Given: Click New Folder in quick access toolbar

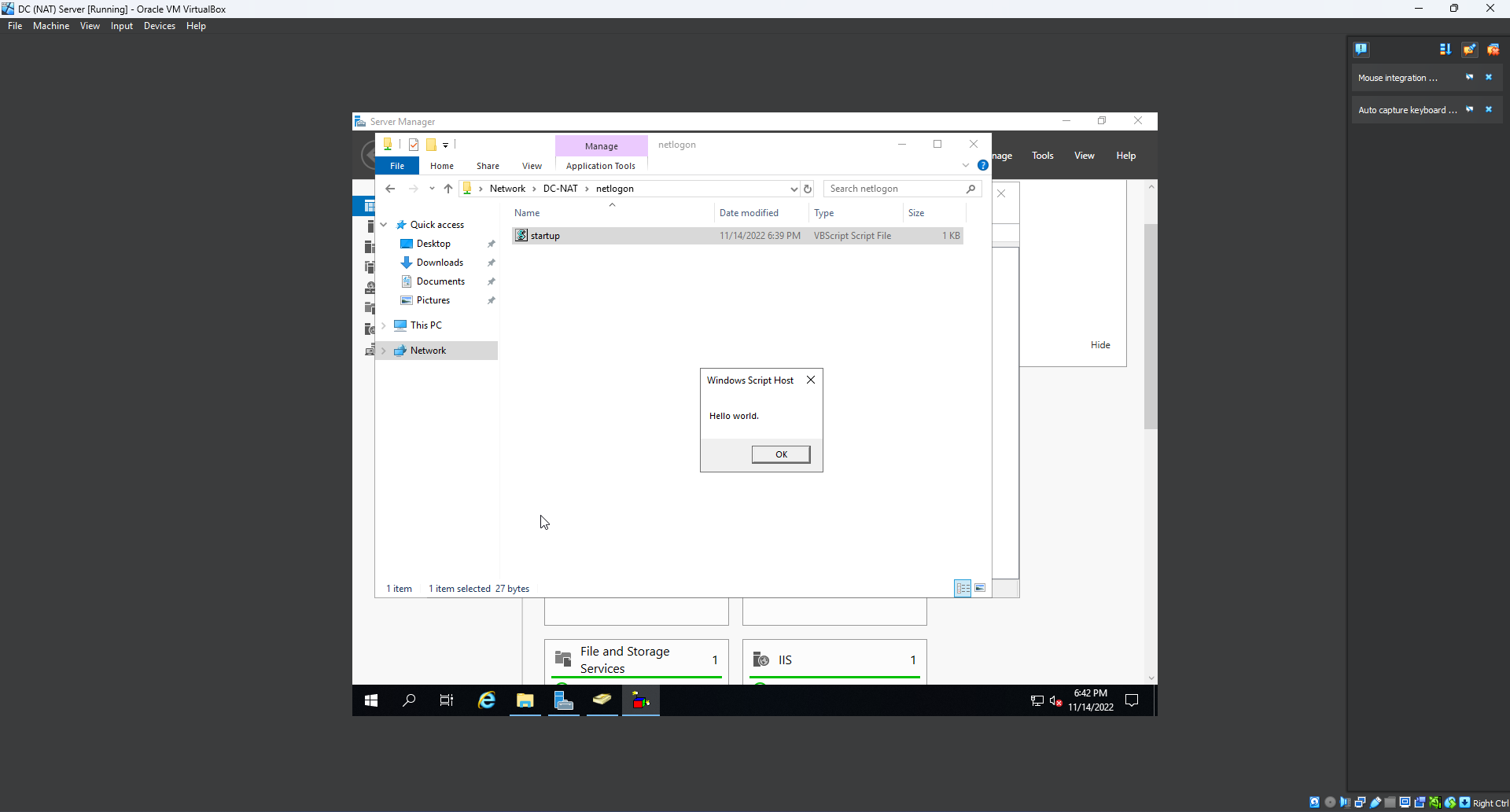Looking at the screenshot, I should pyautogui.click(x=431, y=145).
